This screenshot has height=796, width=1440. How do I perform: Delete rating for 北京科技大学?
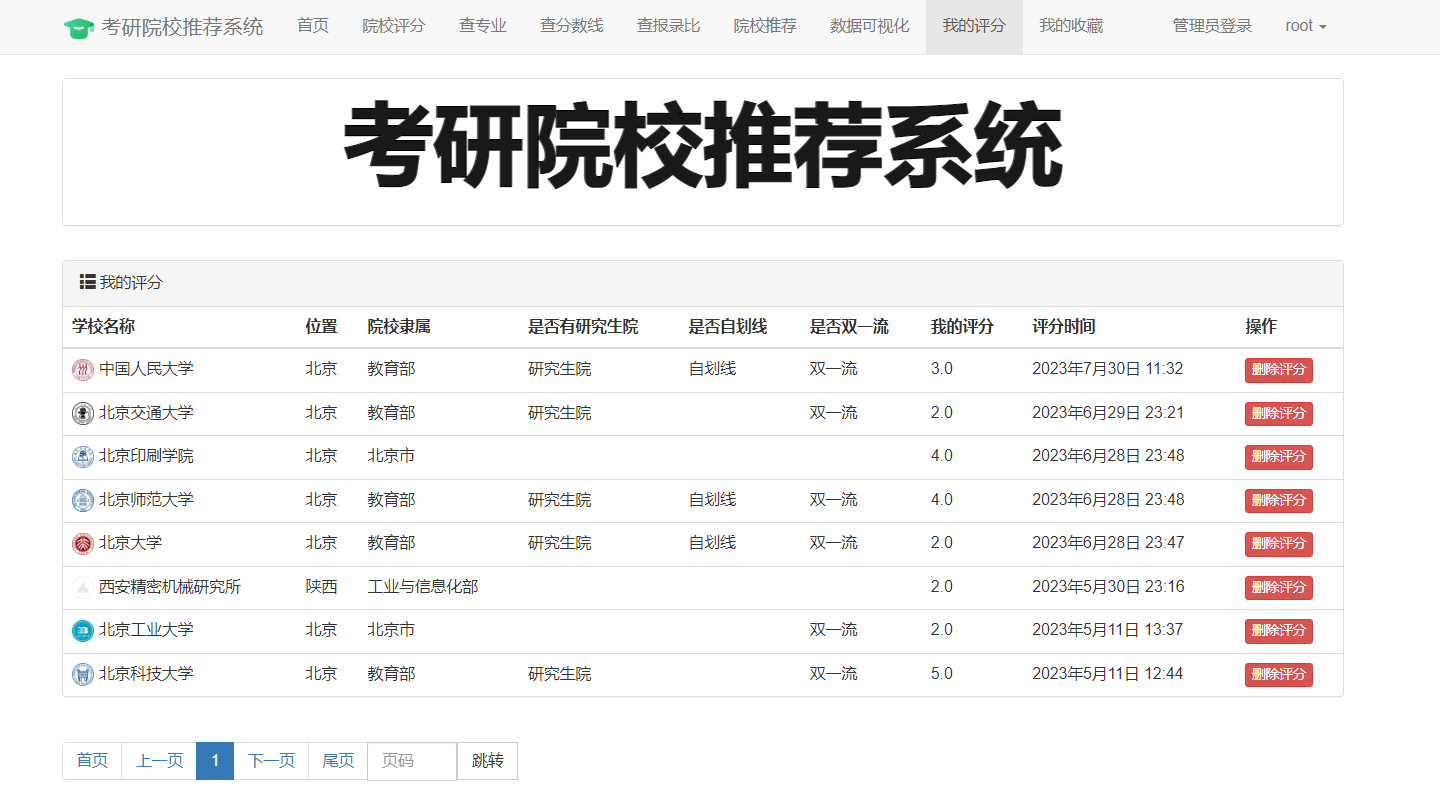click(1279, 675)
